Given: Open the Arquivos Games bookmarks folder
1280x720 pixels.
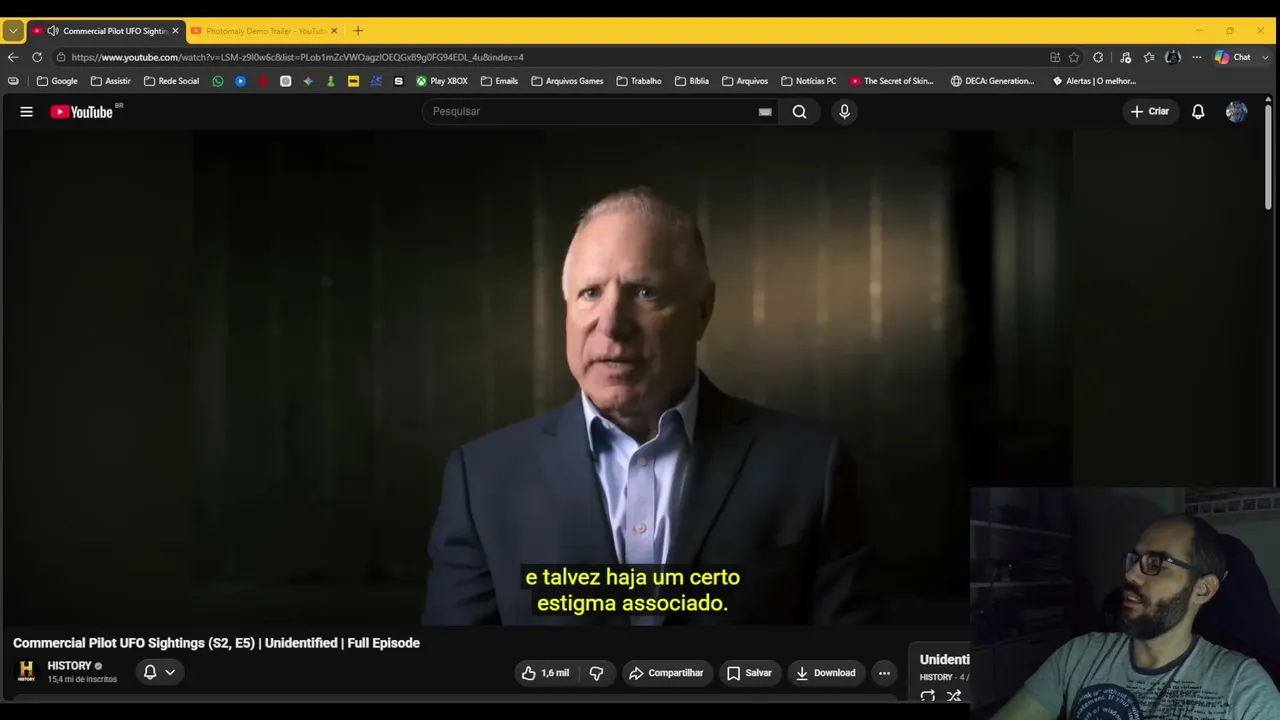Looking at the screenshot, I should coord(567,81).
